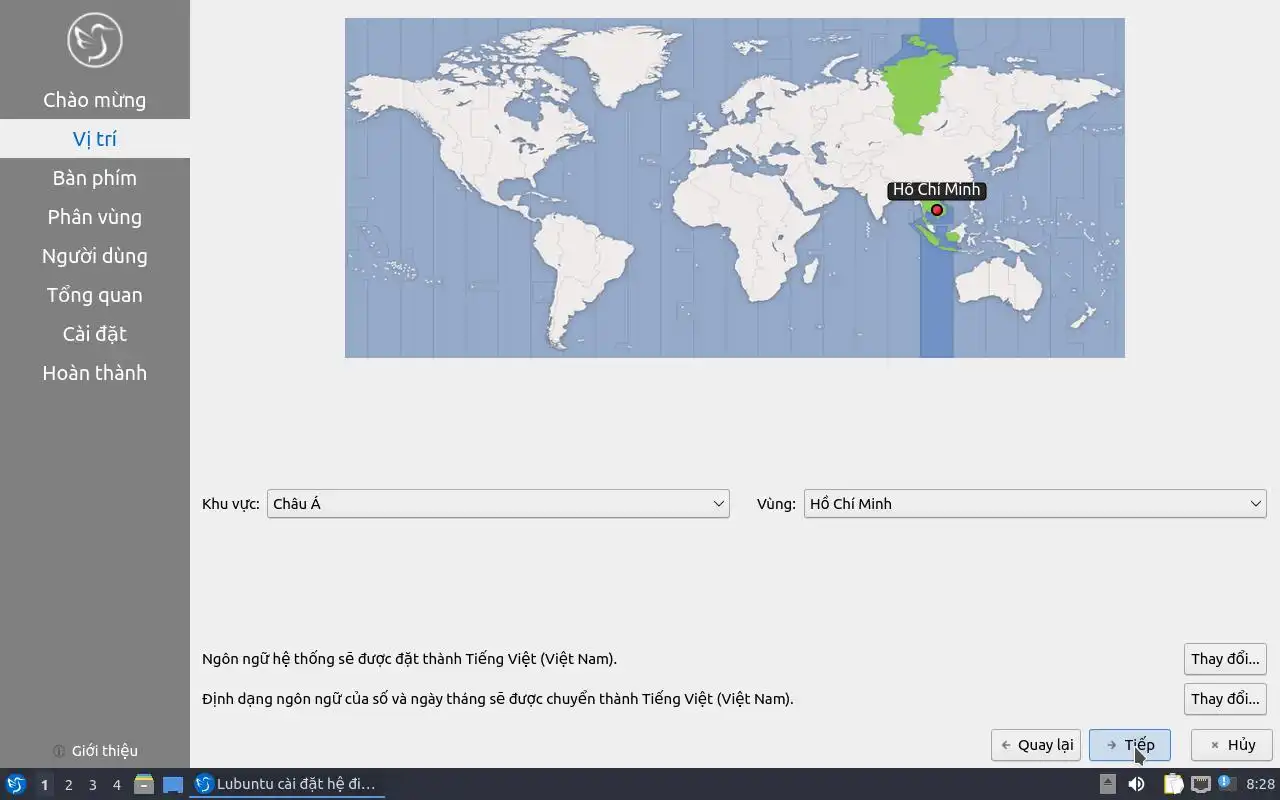The image size is (1280, 800).
Task: Select the Hoàn thành step in sidebar
Action: 95,373
